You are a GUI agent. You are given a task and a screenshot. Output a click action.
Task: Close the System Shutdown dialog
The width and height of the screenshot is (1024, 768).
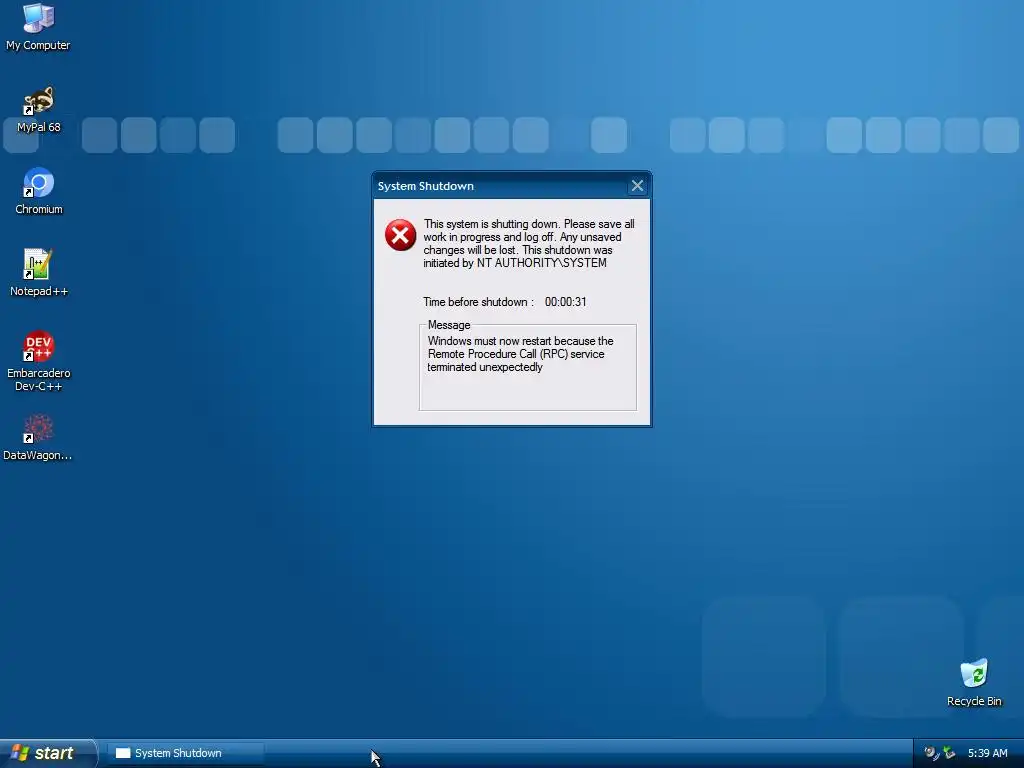coord(637,186)
